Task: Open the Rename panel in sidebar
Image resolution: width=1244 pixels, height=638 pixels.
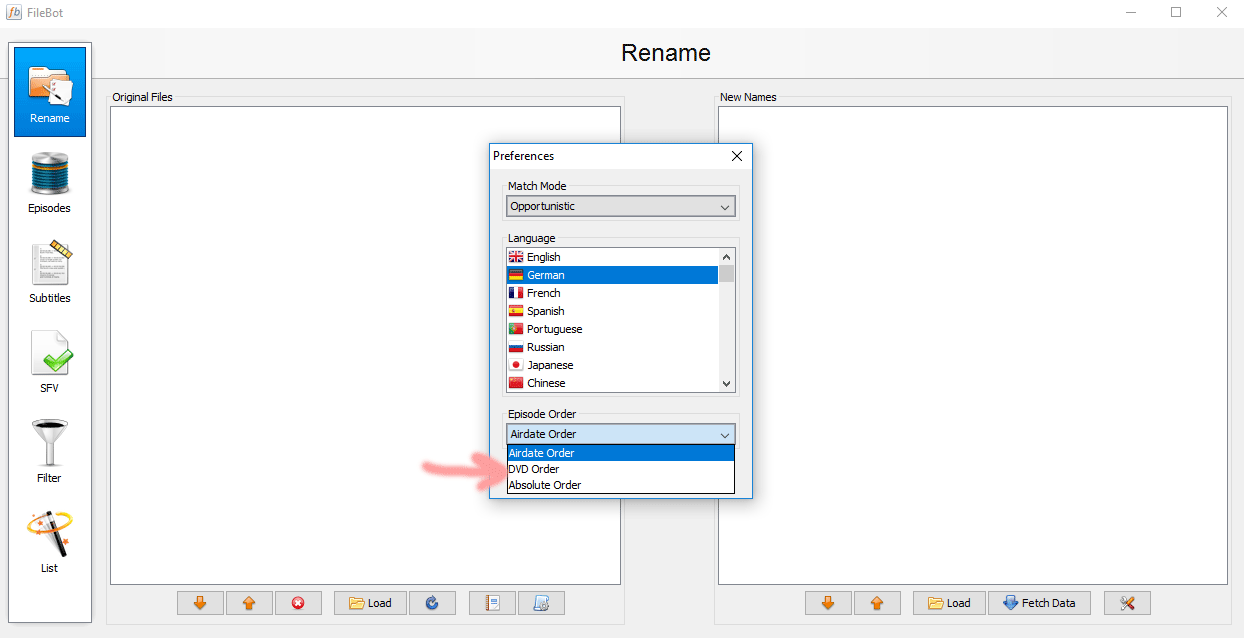Action: point(50,92)
